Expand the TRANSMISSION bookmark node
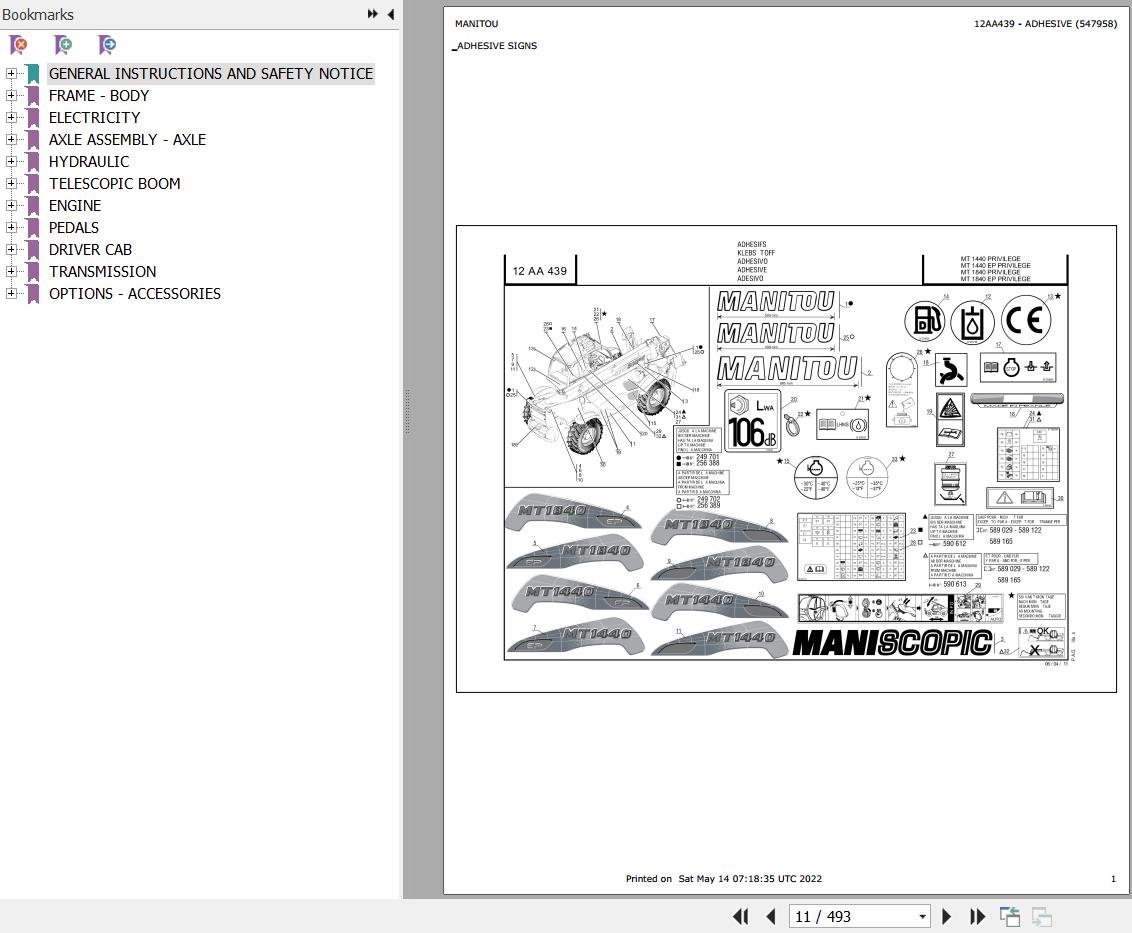1132x933 pixels. (x=11, y=272)
